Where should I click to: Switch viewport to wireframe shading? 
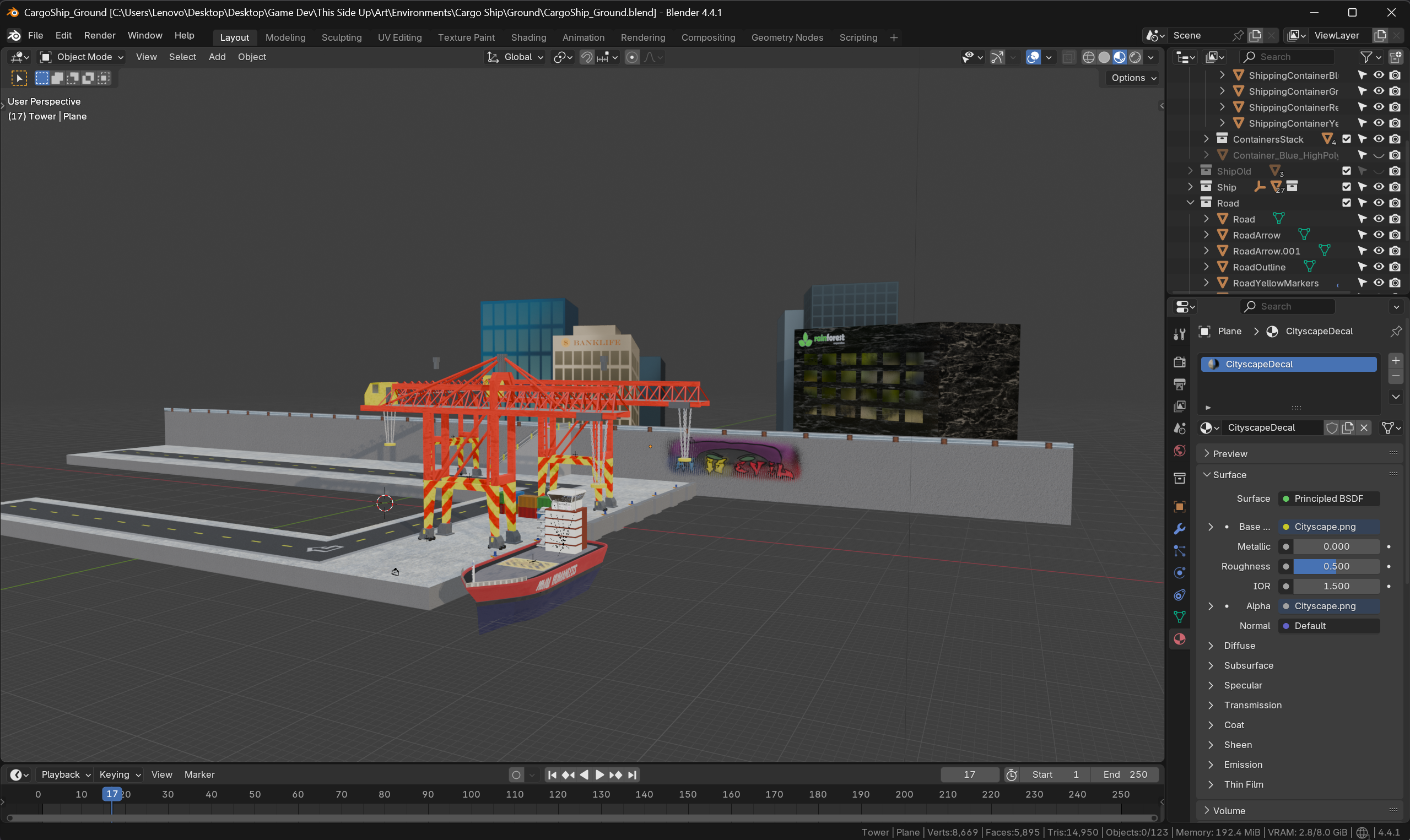click(x=1088, y=57)
